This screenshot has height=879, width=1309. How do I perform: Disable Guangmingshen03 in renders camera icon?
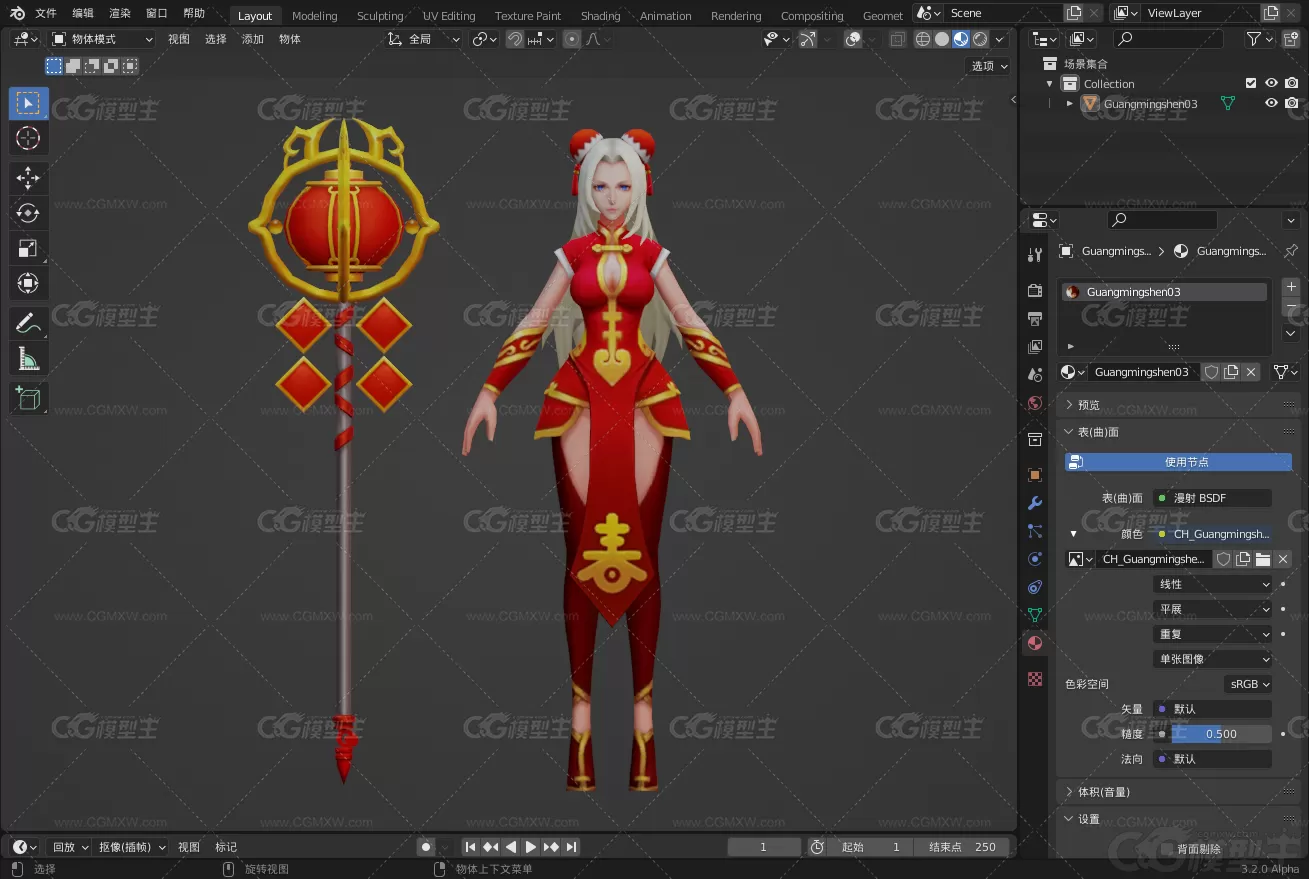[x=1292, y=103]
